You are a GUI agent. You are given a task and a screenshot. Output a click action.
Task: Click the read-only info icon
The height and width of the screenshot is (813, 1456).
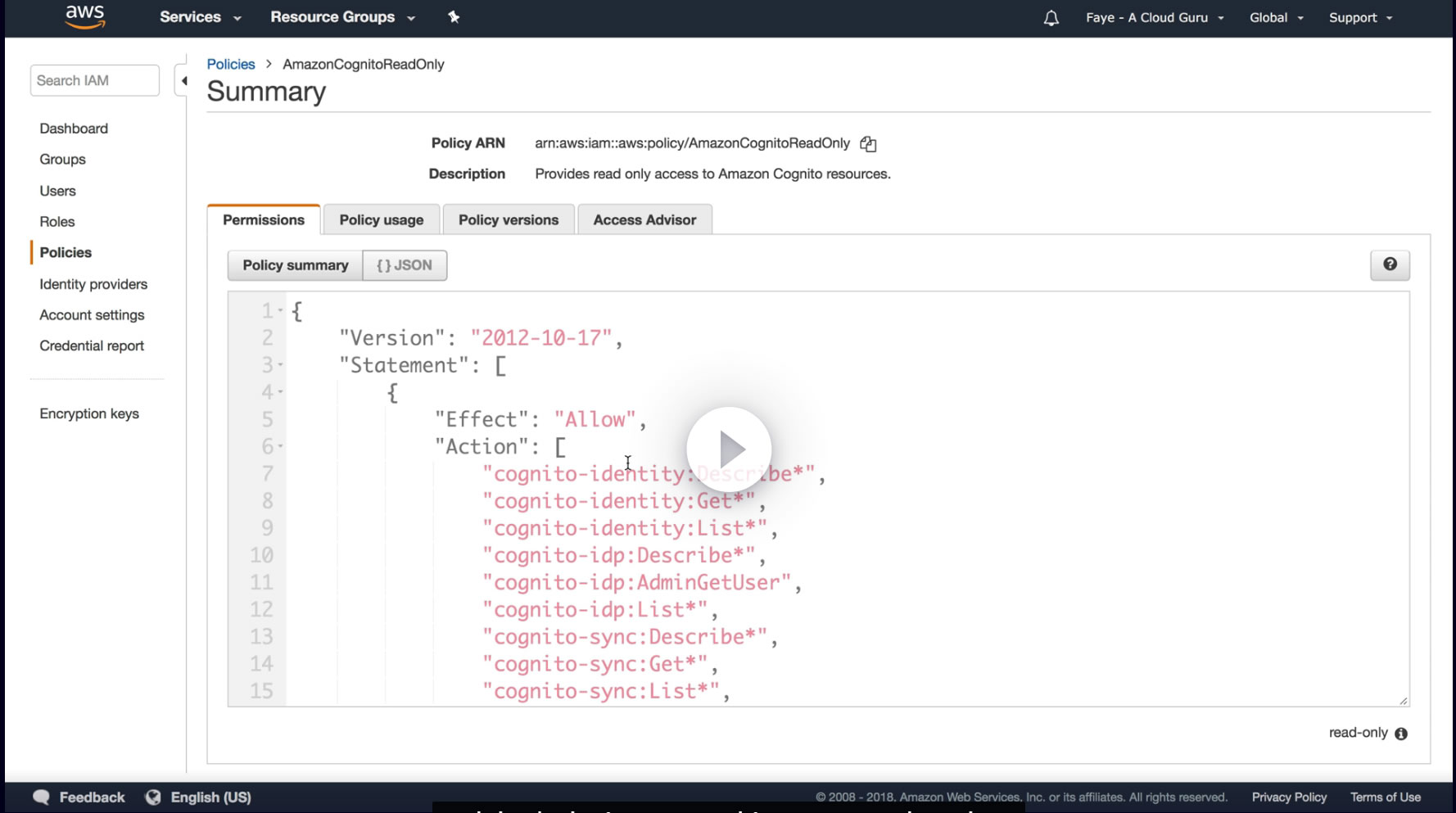tap(1401, 734)
